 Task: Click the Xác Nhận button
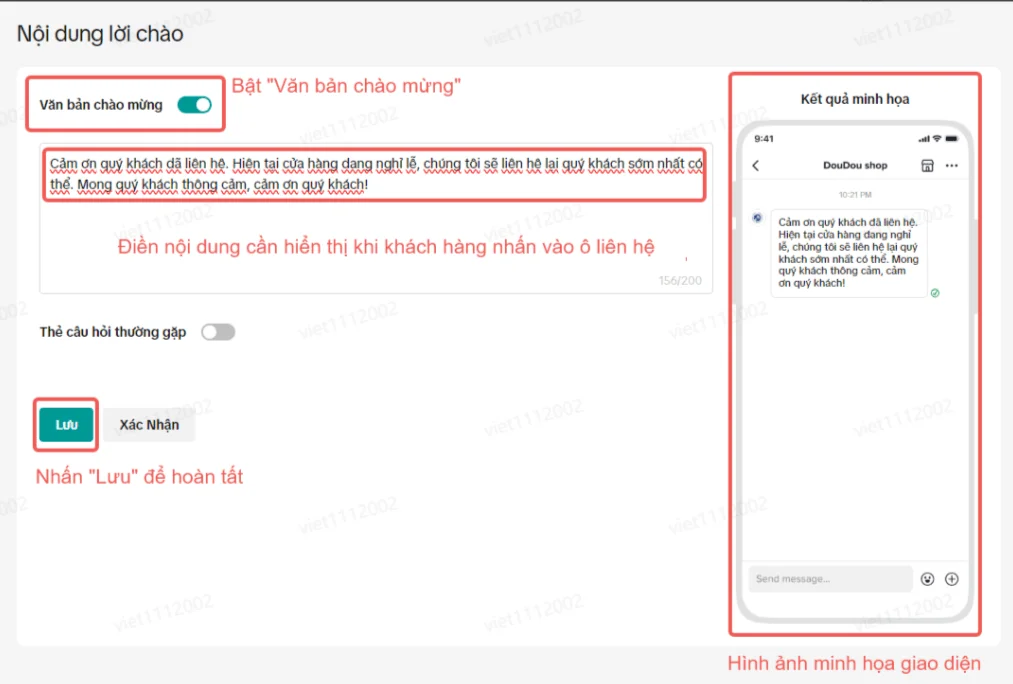tap(149, 424)
